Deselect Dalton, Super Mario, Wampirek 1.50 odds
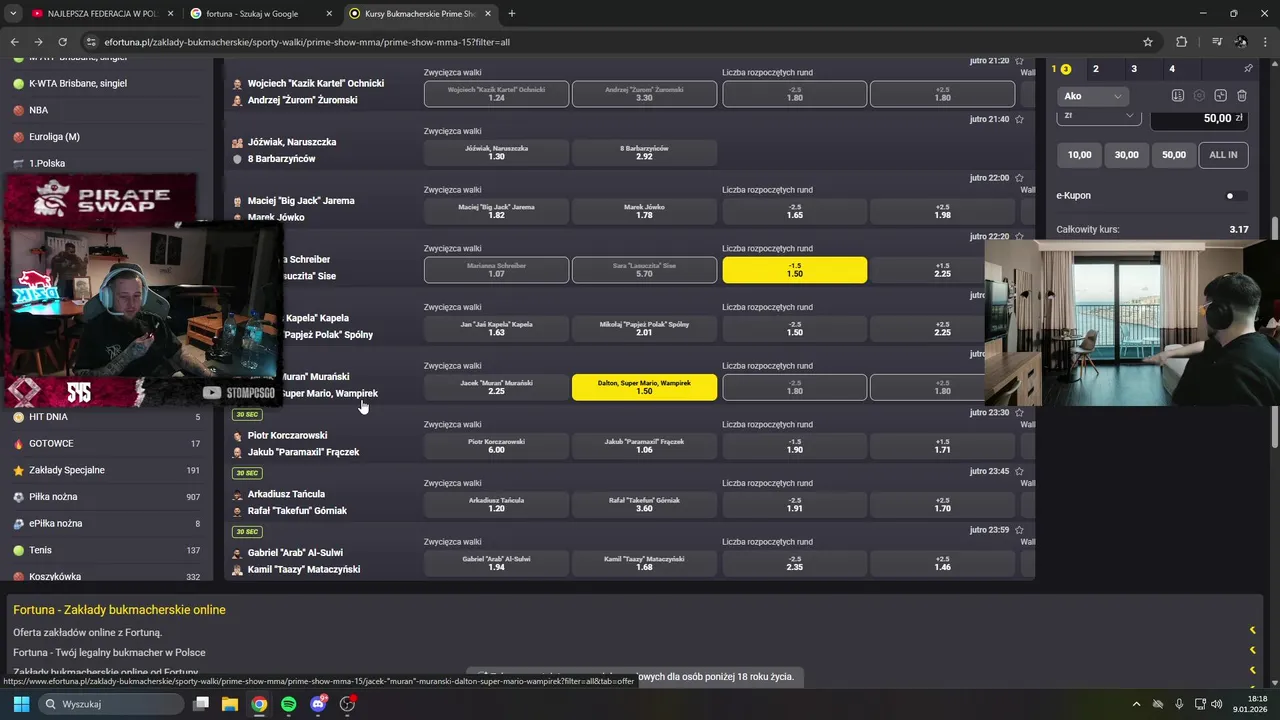Viewport: 1280px width, 720px height. (644, 387)
